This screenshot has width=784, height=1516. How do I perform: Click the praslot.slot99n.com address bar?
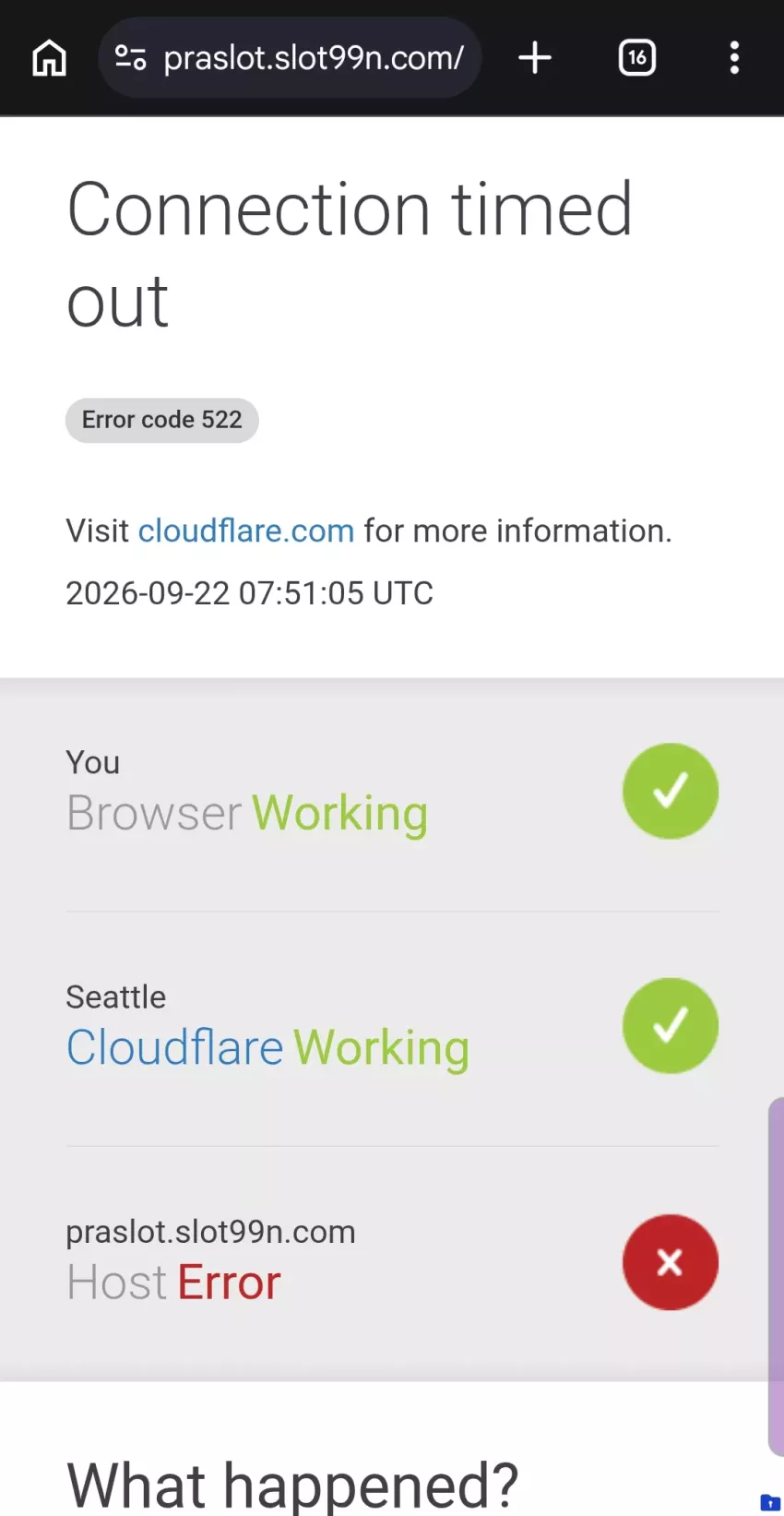(290, 58)
